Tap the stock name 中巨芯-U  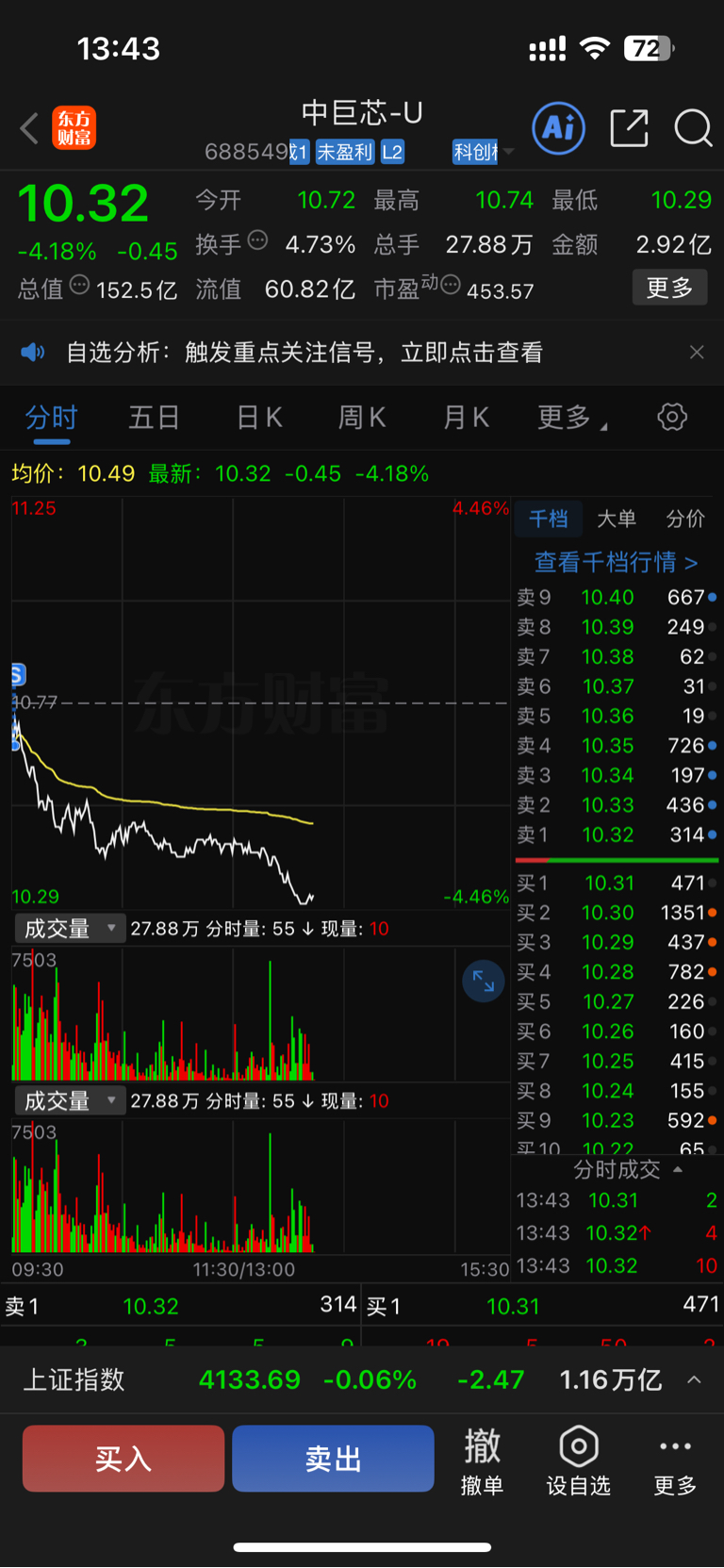coord(362,112)
